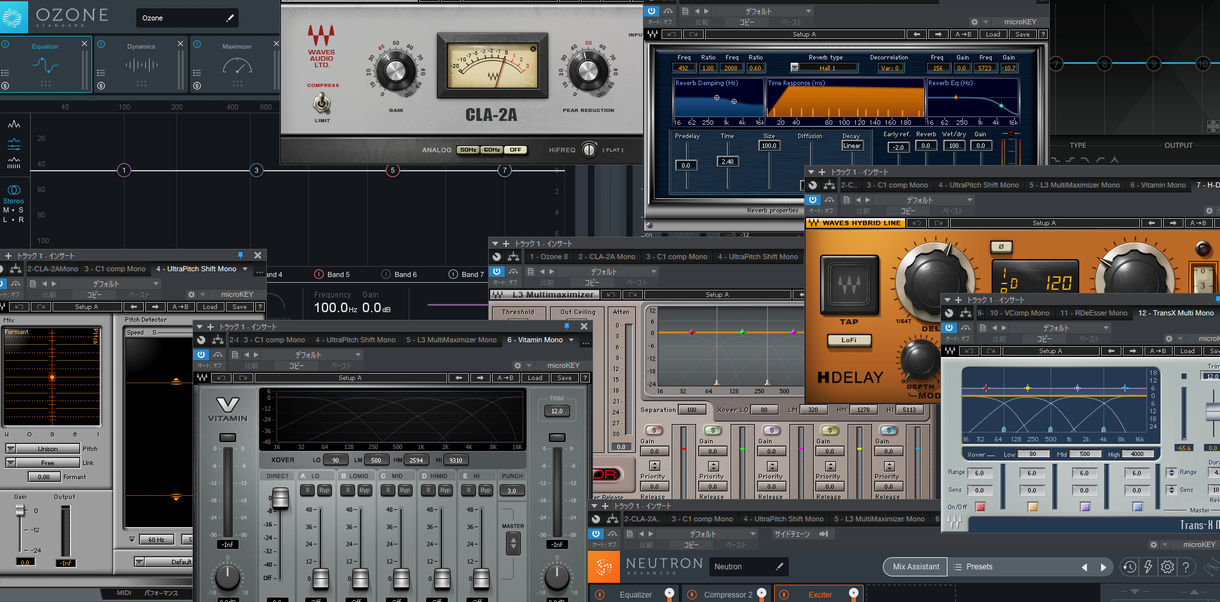1220x602 pixels.
Task: Open Reverb Decay Linear dropdown
Action: pos(852,146)
